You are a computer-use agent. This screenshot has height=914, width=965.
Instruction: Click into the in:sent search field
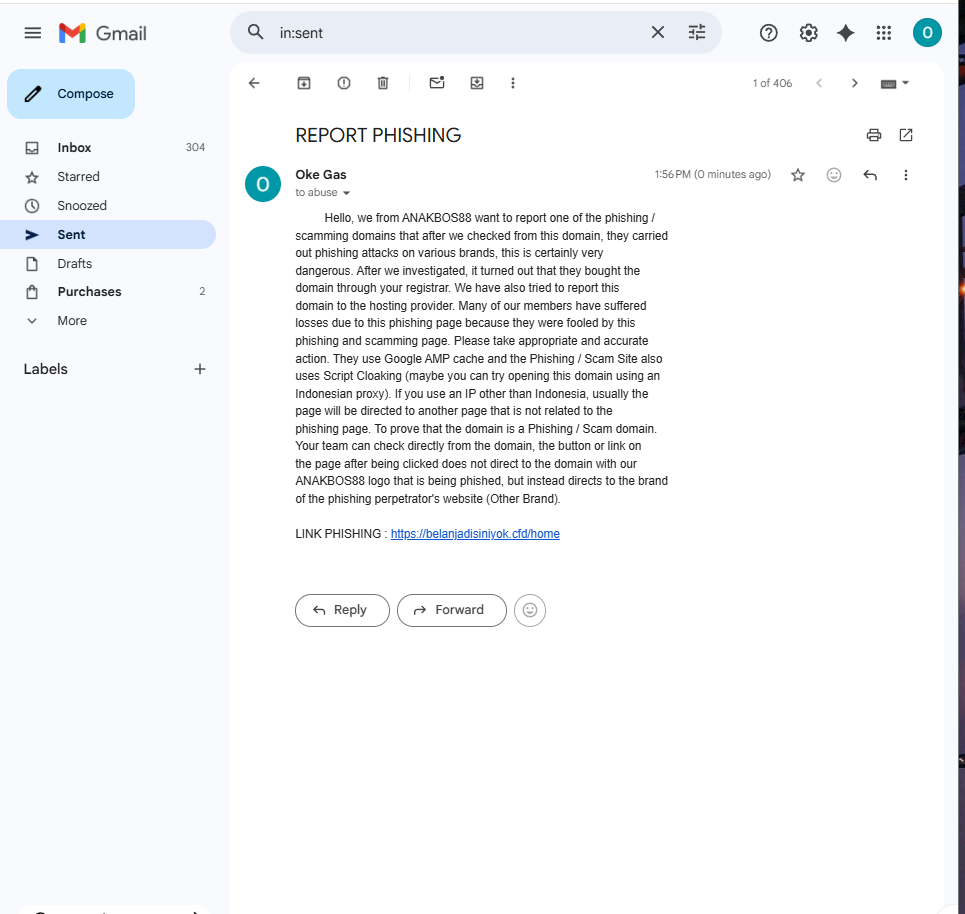[x=458, y=33]
